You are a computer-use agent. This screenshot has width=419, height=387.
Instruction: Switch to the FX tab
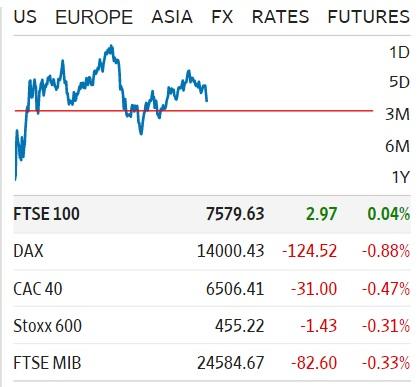(222, 17)
